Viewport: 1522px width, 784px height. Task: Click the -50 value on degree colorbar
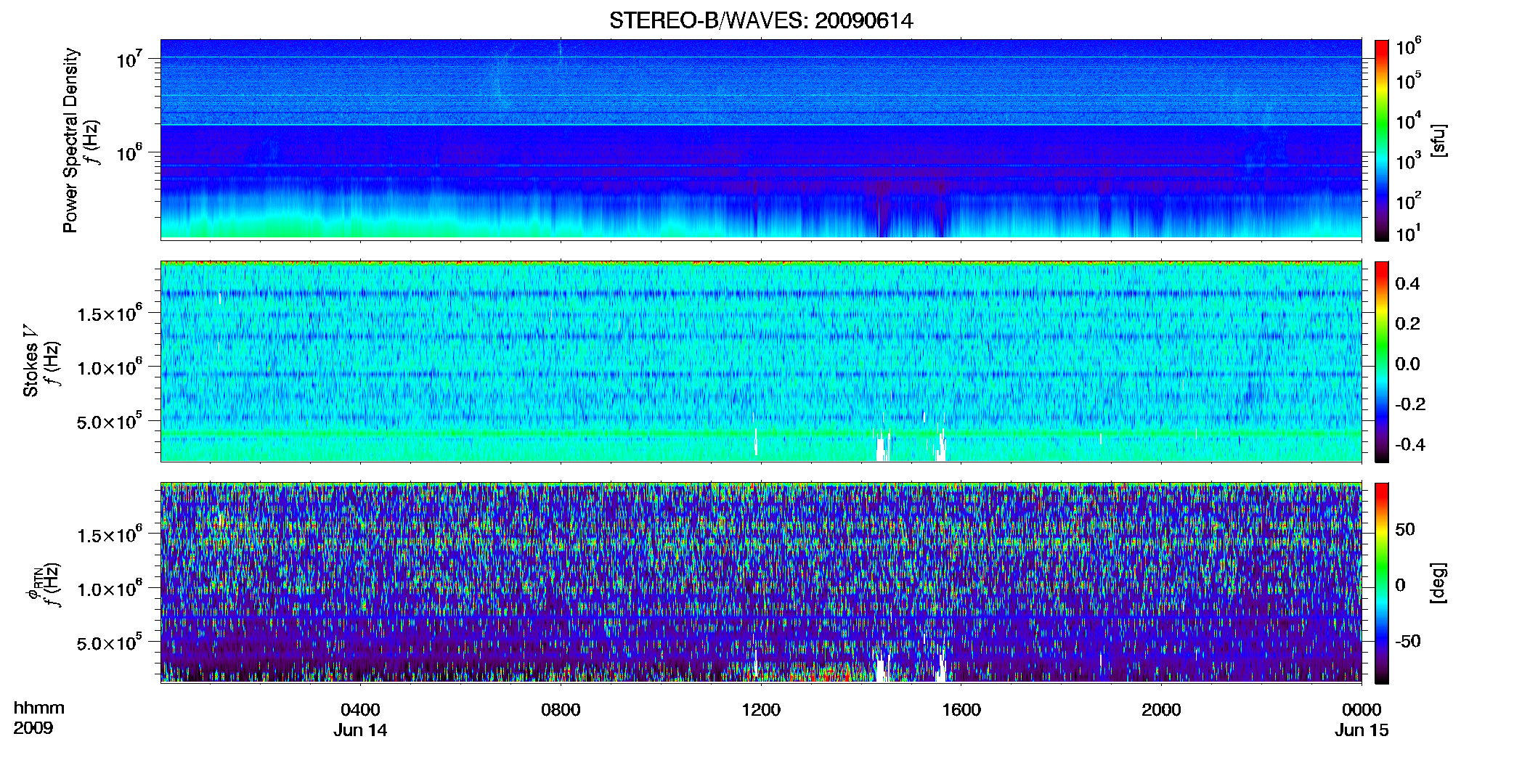(x=1407, y=641)
